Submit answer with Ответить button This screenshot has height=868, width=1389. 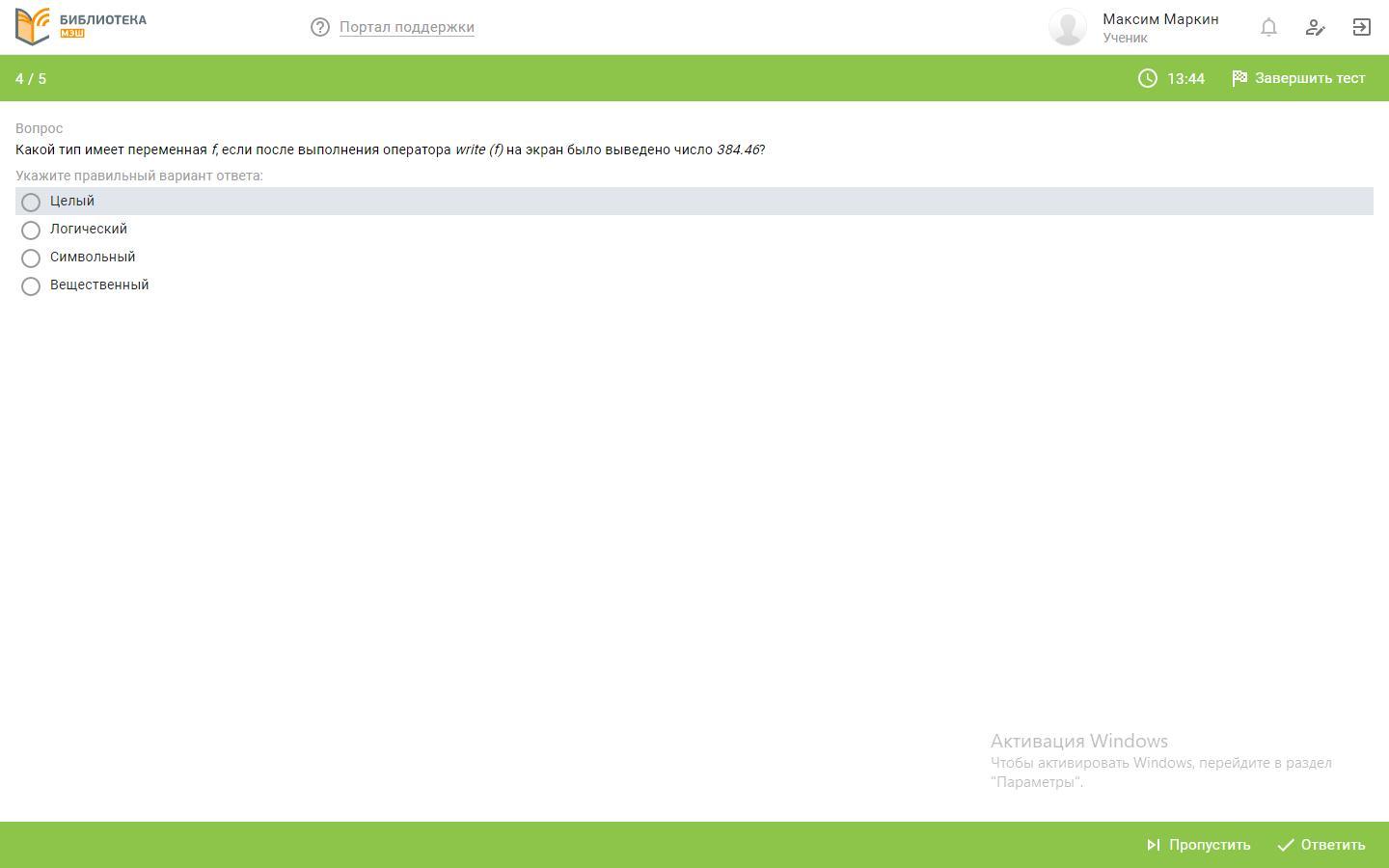1321,845
